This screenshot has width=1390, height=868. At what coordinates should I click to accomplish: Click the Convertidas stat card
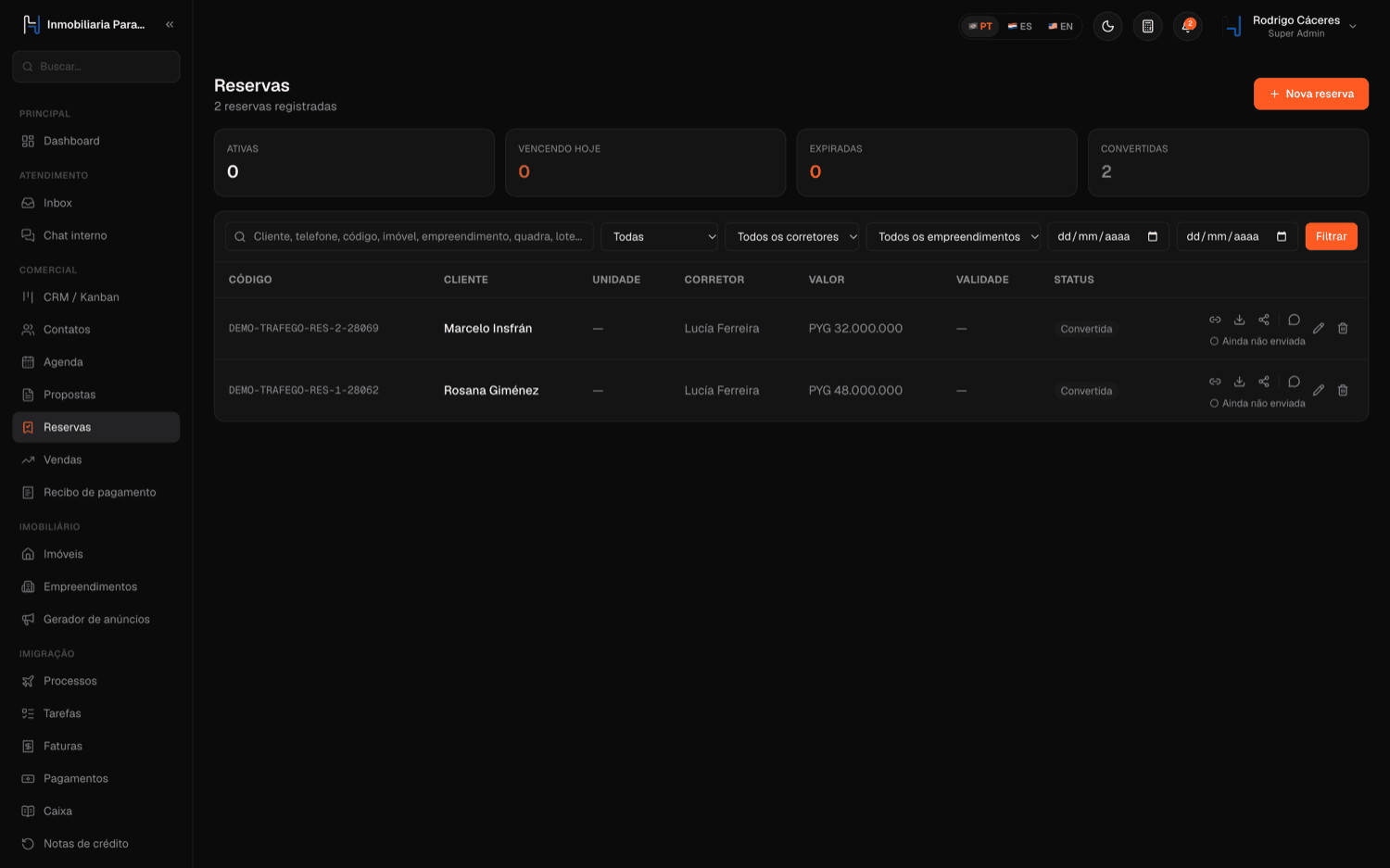pos(1228,163)
